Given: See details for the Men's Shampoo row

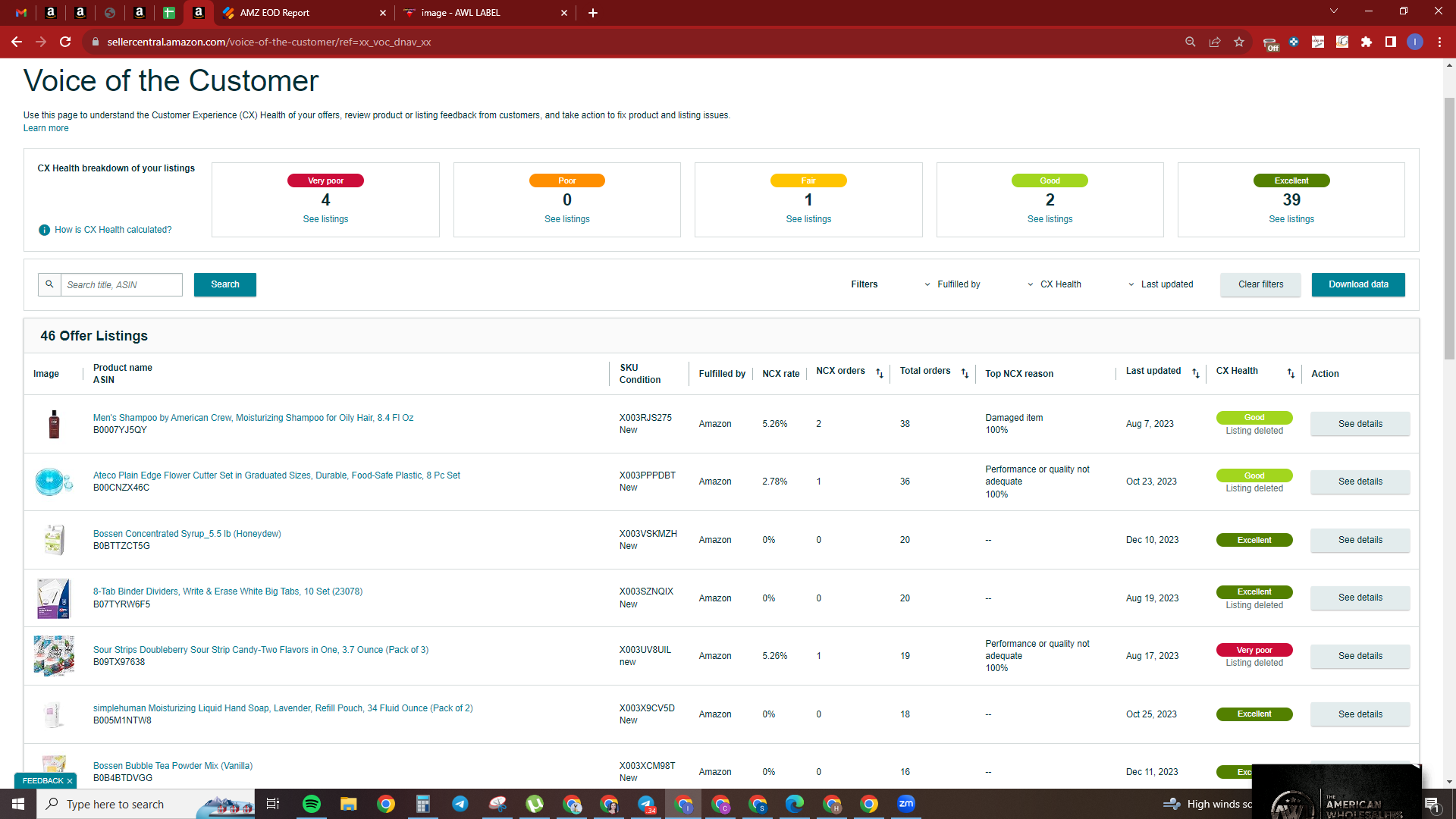Looking at the screenshot, I should point(1360,424).
